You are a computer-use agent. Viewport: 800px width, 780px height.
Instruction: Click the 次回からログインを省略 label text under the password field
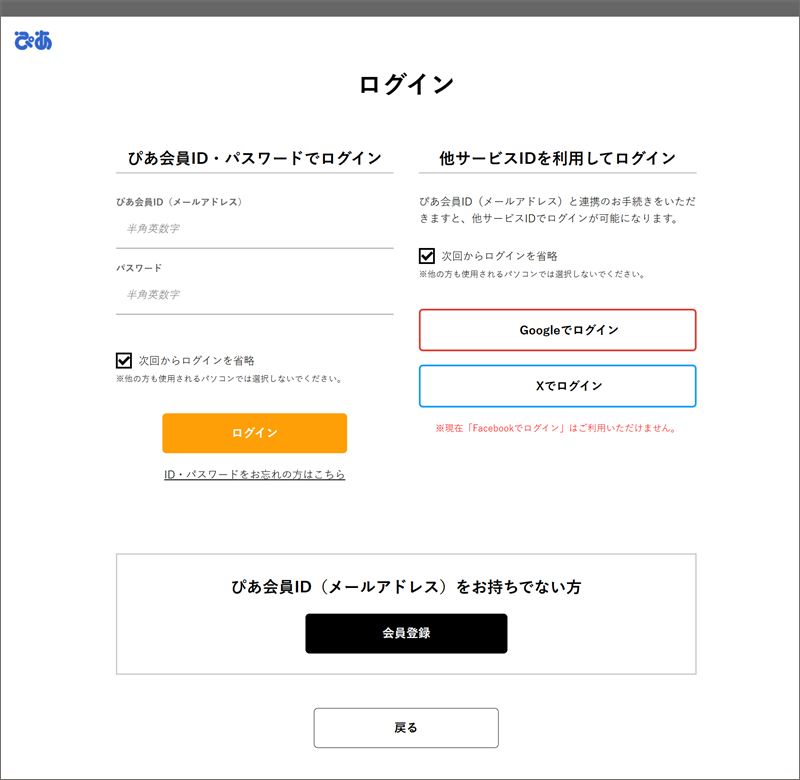coord(196,360)
